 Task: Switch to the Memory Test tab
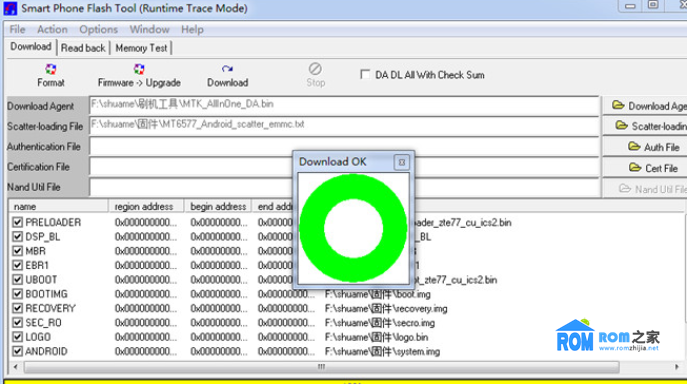(x=141, y=48)
